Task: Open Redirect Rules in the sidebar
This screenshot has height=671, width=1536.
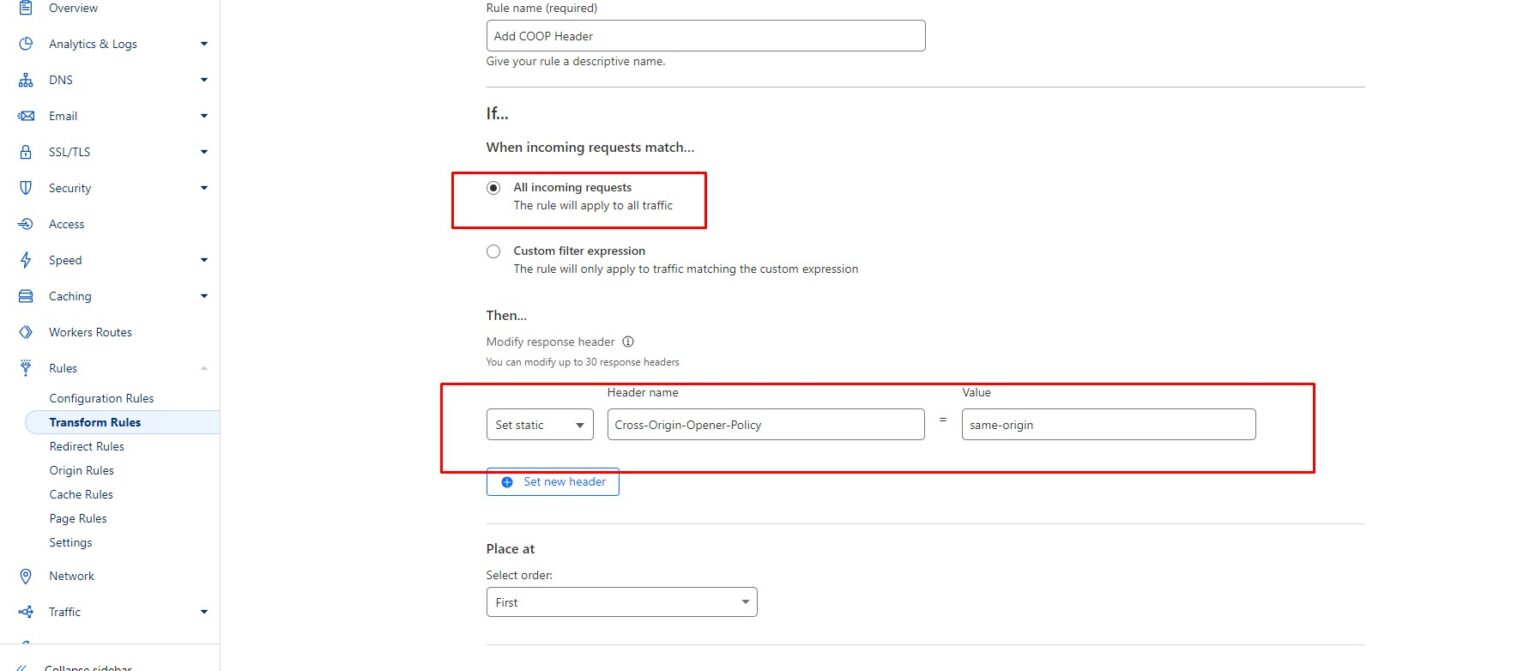Action: [x=87, y=446]
